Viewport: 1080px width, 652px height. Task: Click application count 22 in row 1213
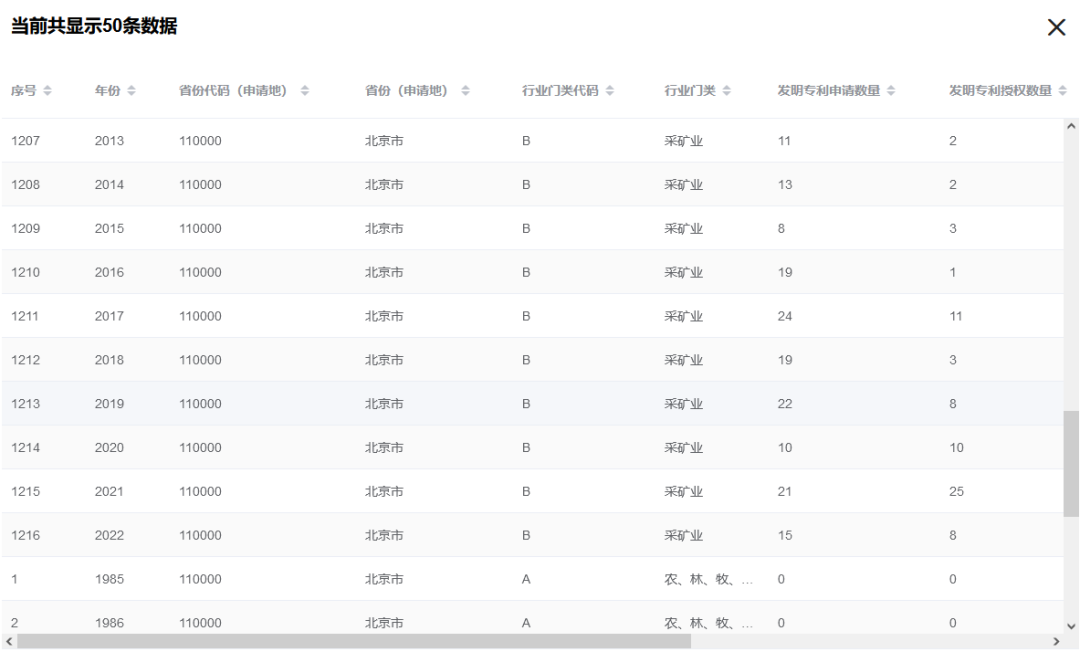785,404
